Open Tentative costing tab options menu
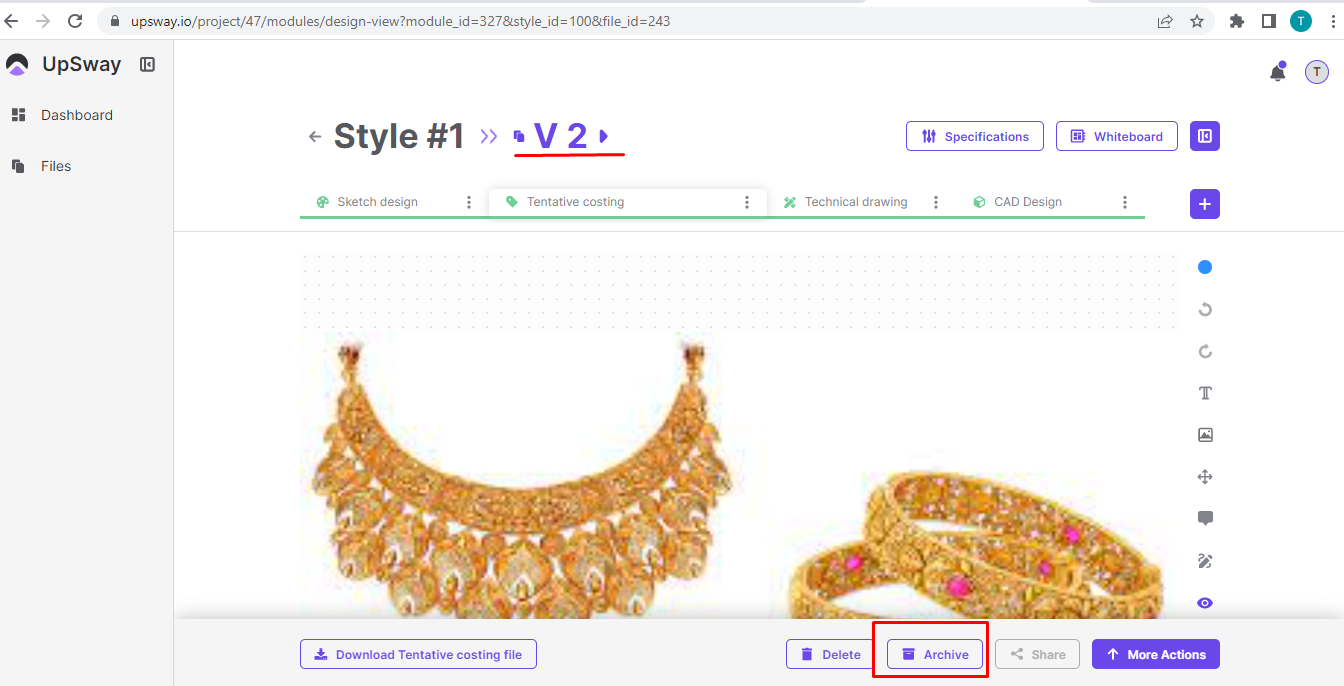The height and width of the screenshot is (686, 1344). coord(746,202)
